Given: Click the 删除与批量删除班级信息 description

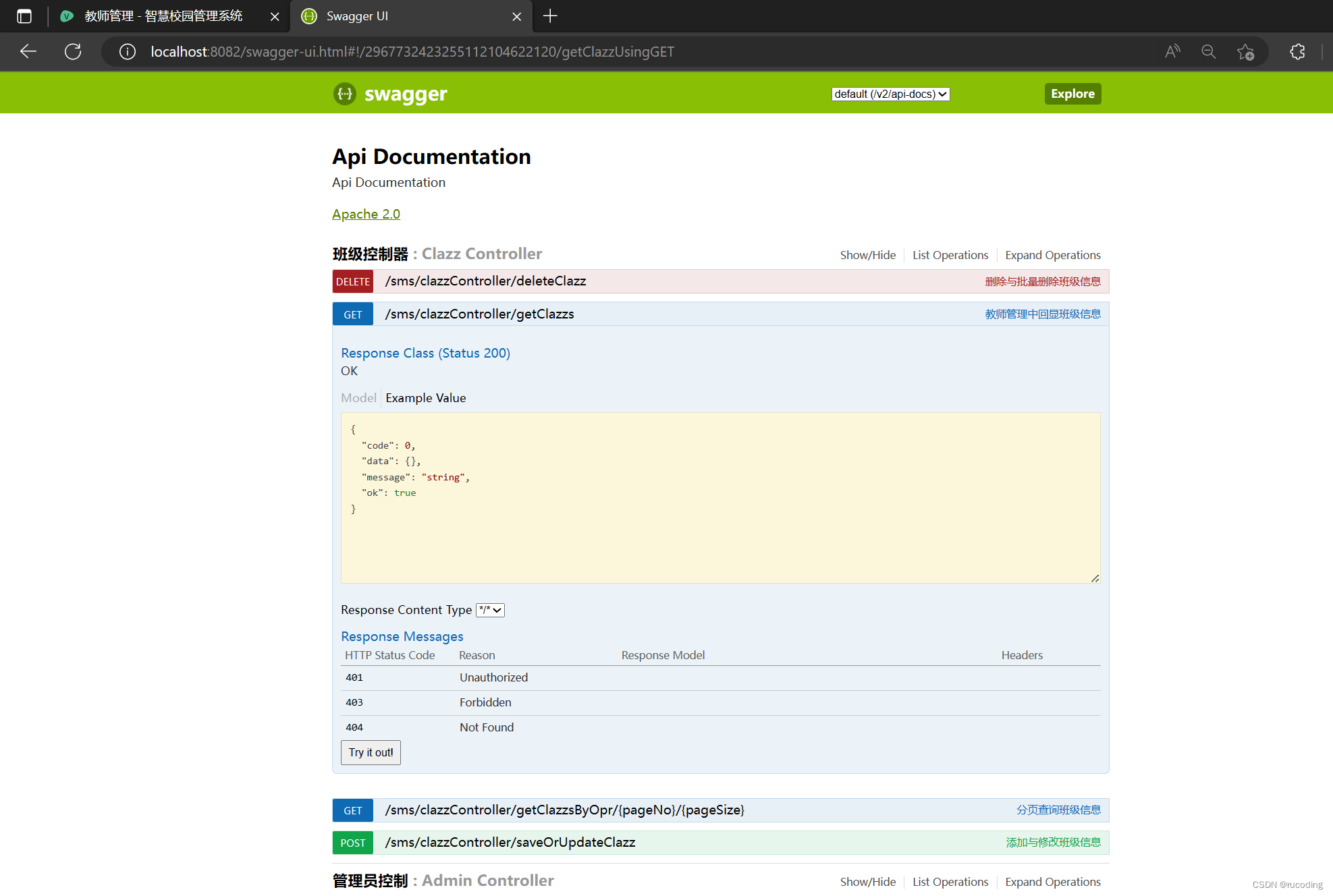Looking at the screenshot, I should pos(1043,281).
